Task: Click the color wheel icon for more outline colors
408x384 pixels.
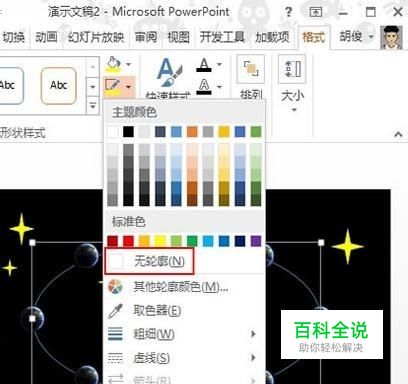Action: click(115, 286)
